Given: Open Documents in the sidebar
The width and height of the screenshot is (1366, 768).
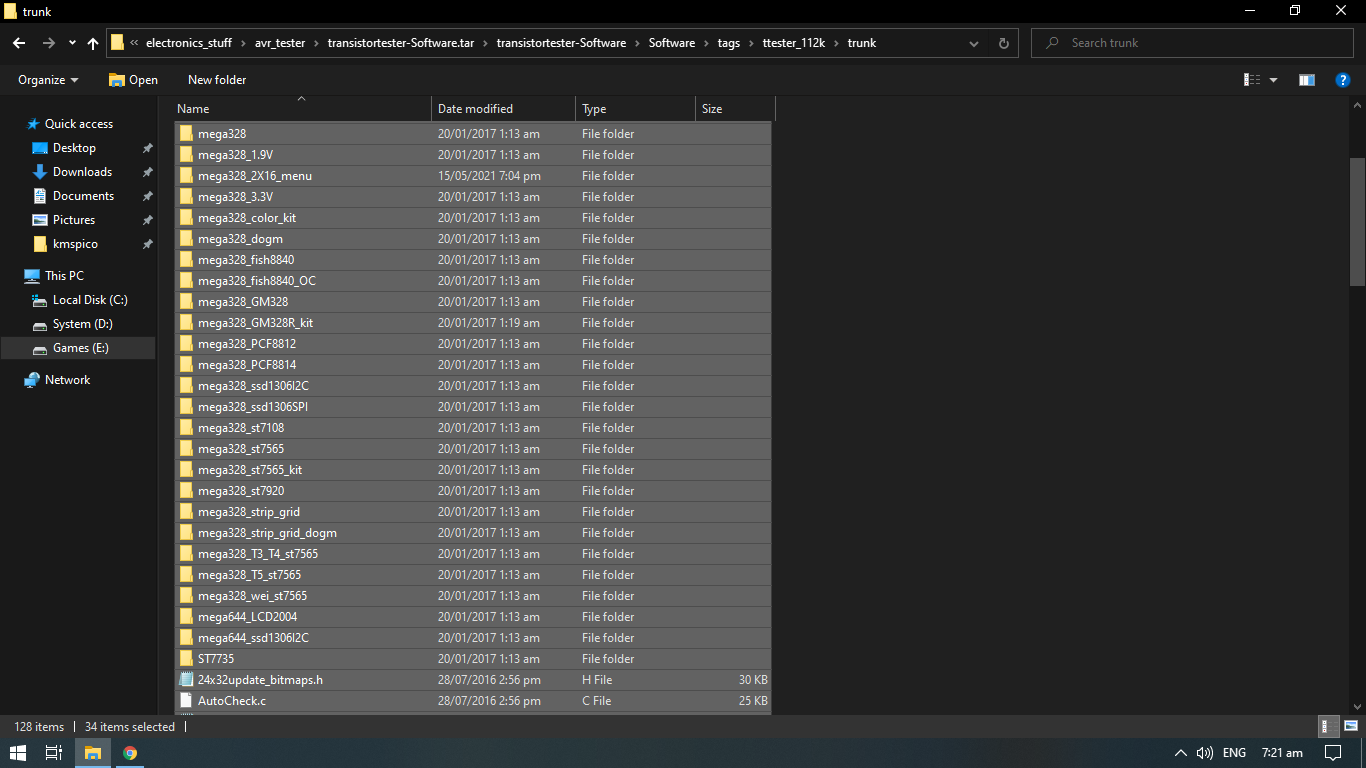Looking at the screenshot, I should pyautogui.click(x=83, y=196).
